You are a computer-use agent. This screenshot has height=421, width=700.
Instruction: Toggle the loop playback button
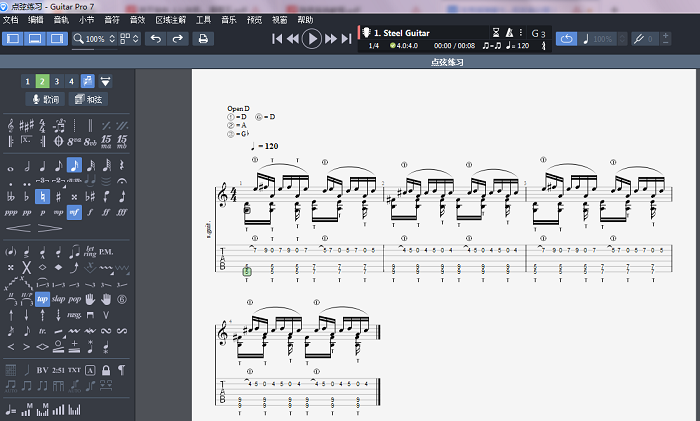567,39
